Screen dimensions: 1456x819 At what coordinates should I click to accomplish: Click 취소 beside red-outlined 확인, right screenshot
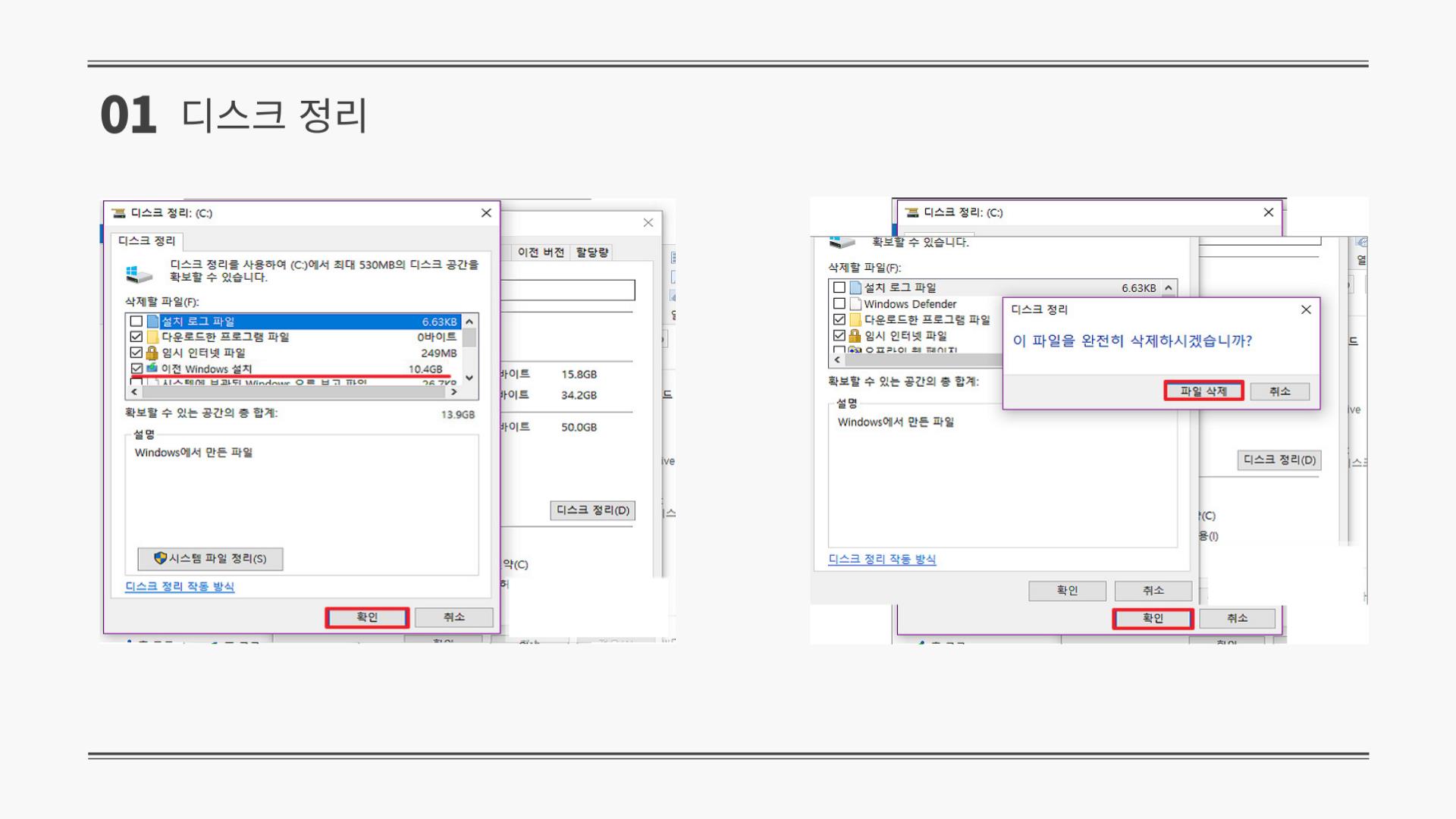pos(1237,618)
